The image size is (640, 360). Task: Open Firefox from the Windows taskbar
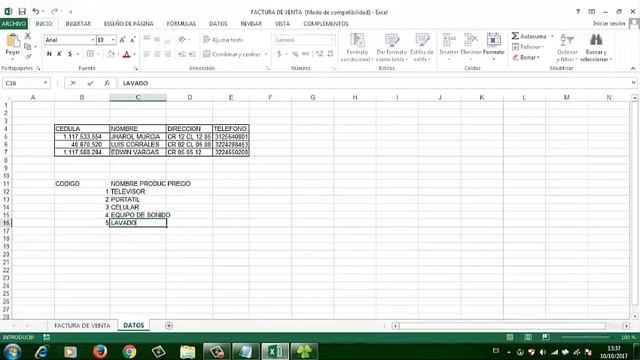point(100,351)
